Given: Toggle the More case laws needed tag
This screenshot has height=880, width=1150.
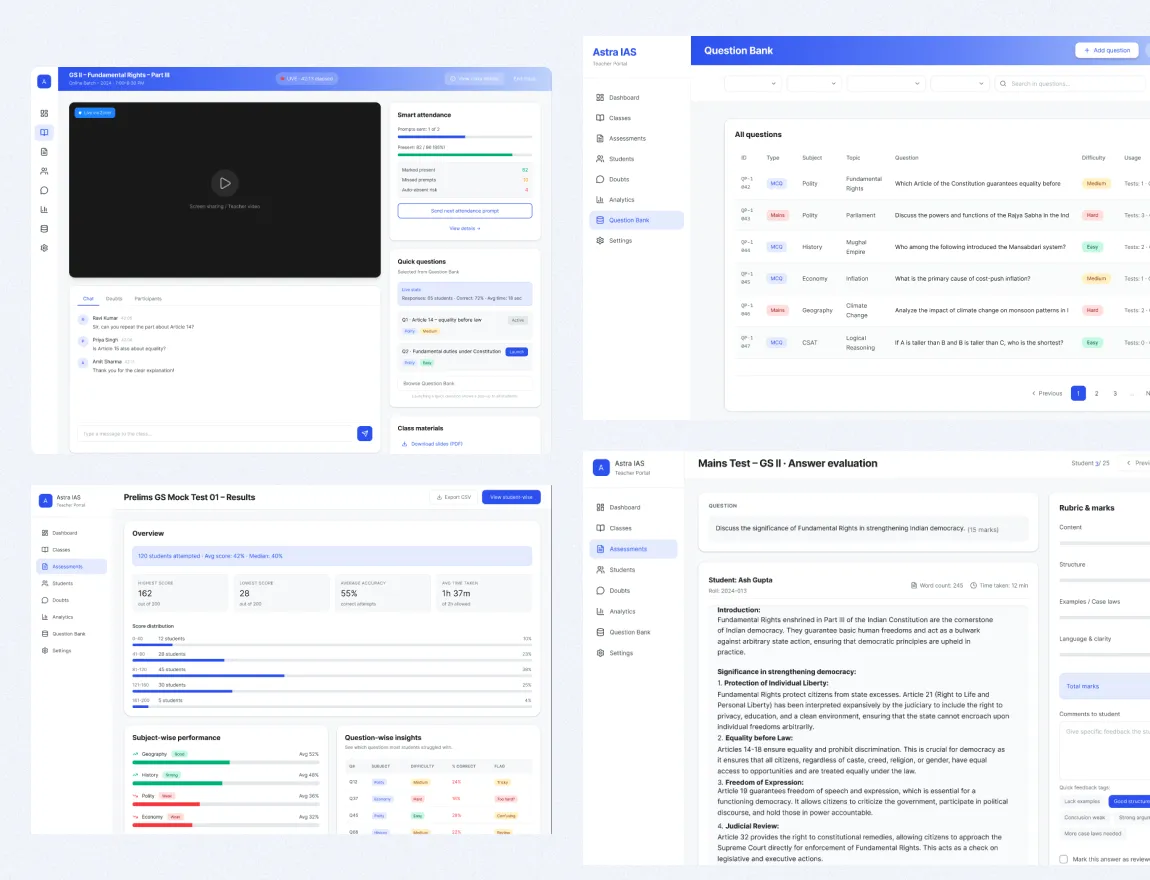Looking at the screenshot, I should click(x=1092, y=834).
